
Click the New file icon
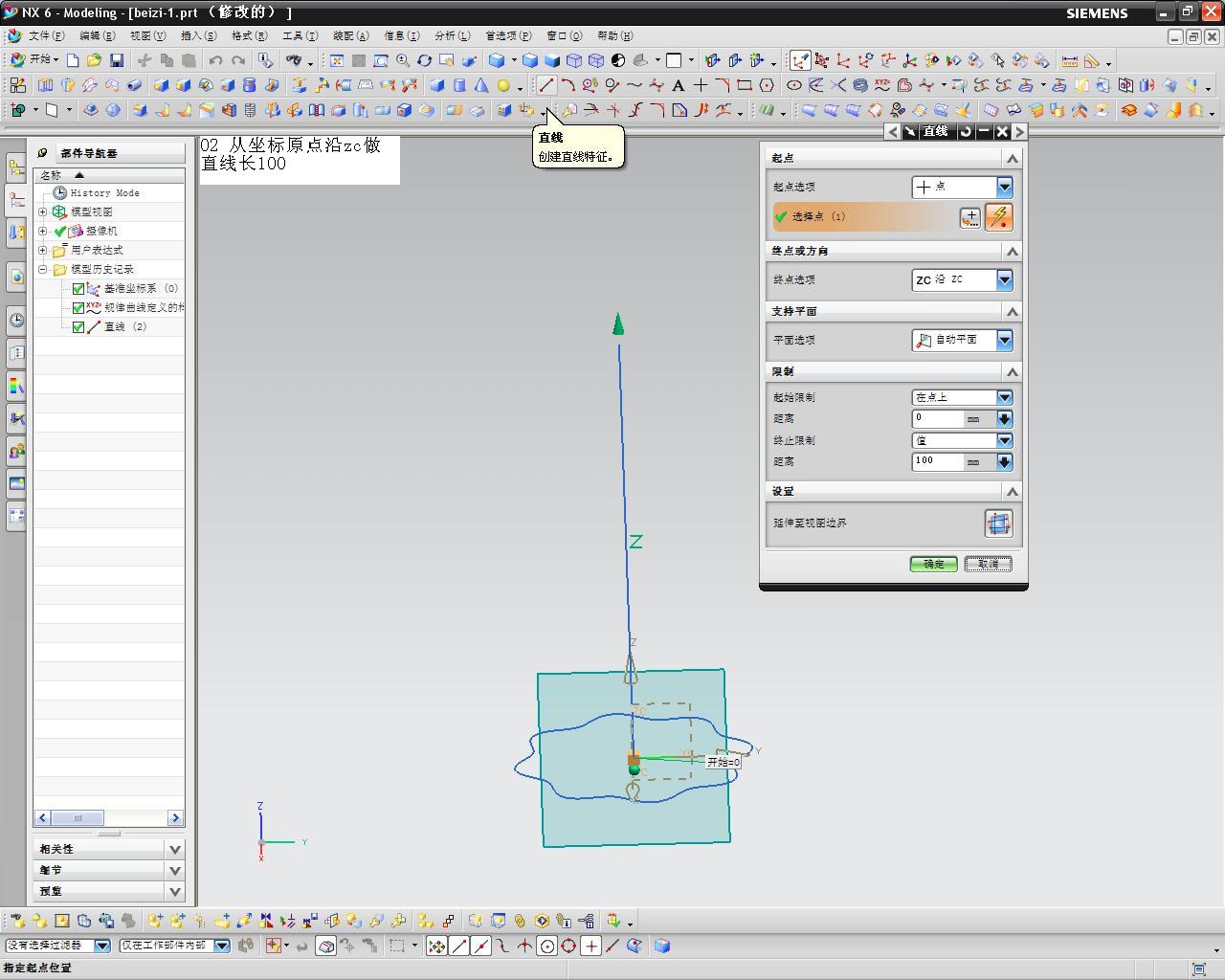pos(73,60)
